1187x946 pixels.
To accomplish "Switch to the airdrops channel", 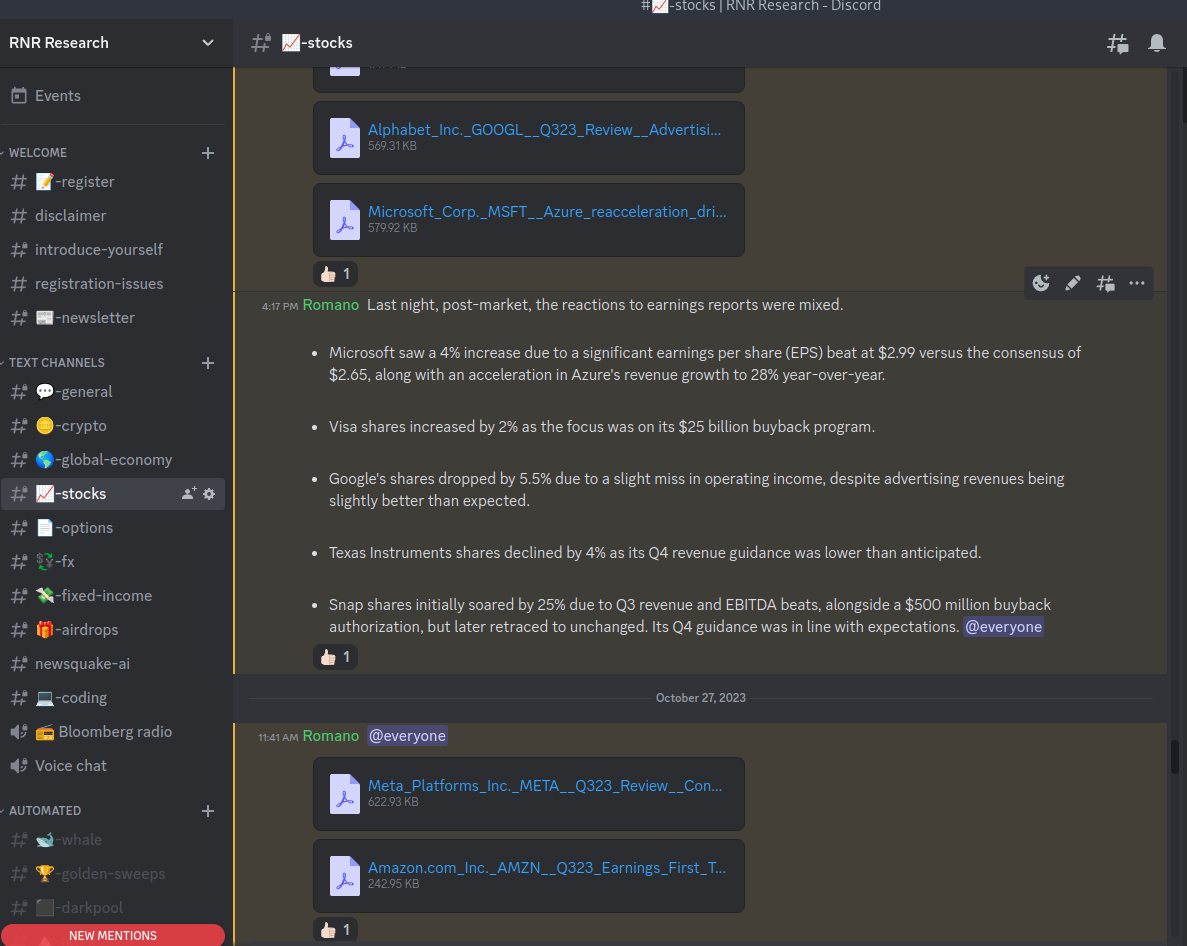I will click(113, 630).
